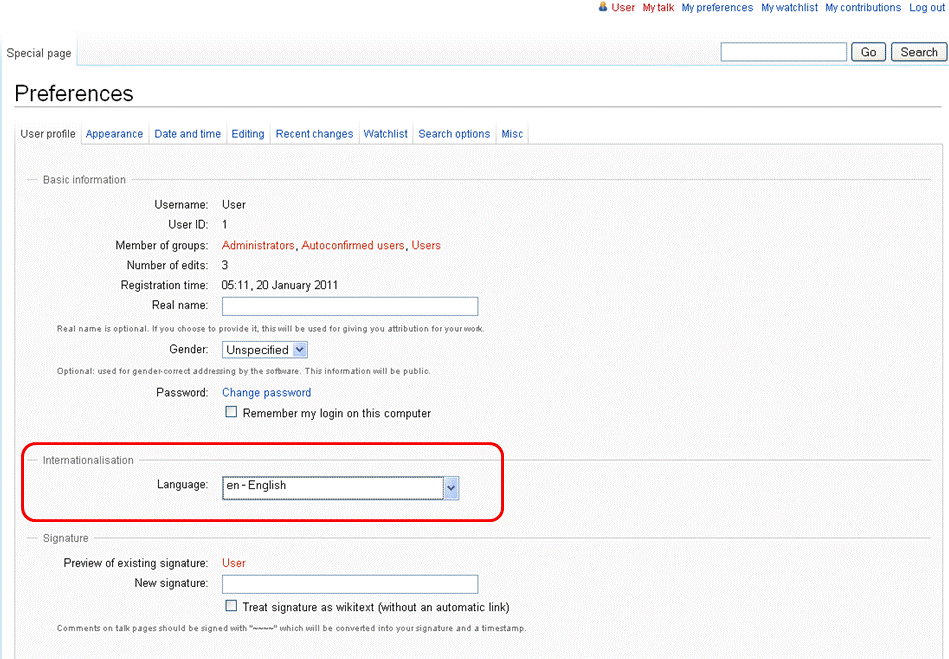The image size is (949, 659).
Task: Click Log out in the top bar
Action: (926, 7)
